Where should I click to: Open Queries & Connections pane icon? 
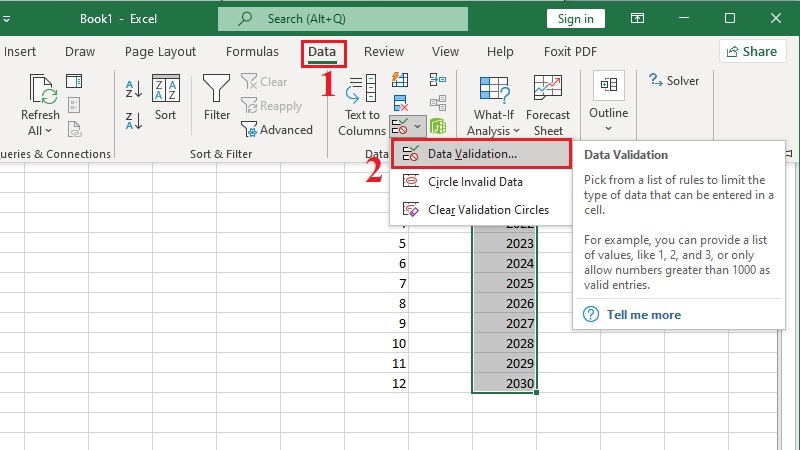pos(74,81)
